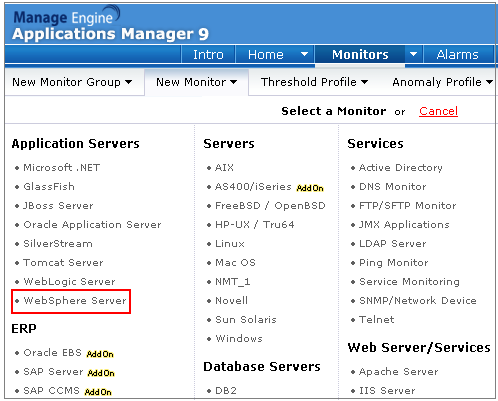The image size is (498, 401).
Task: Select DB2 database monitor
Action: (x=226, y=391)
